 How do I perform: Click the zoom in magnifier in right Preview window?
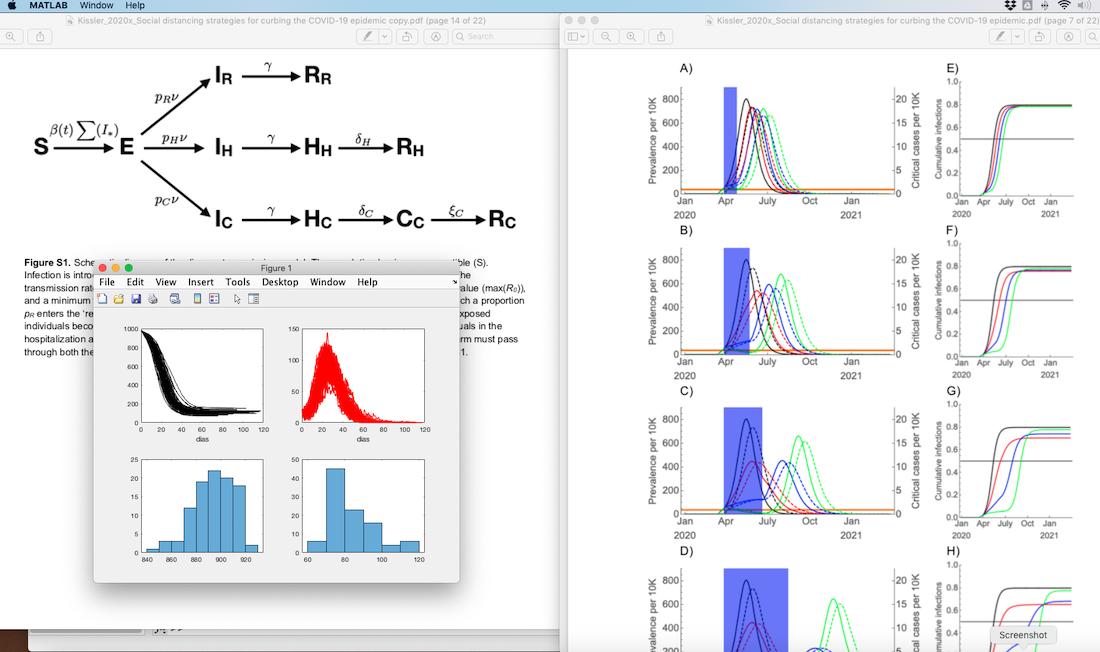631,36
